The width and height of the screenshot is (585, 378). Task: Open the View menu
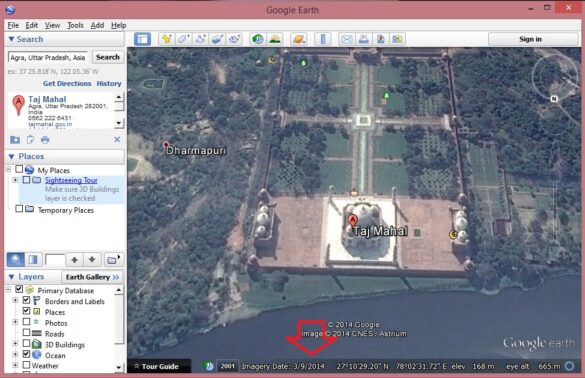[x=53, y=25]
